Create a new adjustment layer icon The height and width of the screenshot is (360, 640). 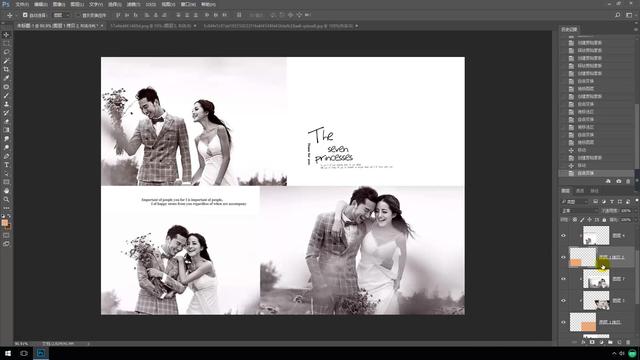click(601, 342)
